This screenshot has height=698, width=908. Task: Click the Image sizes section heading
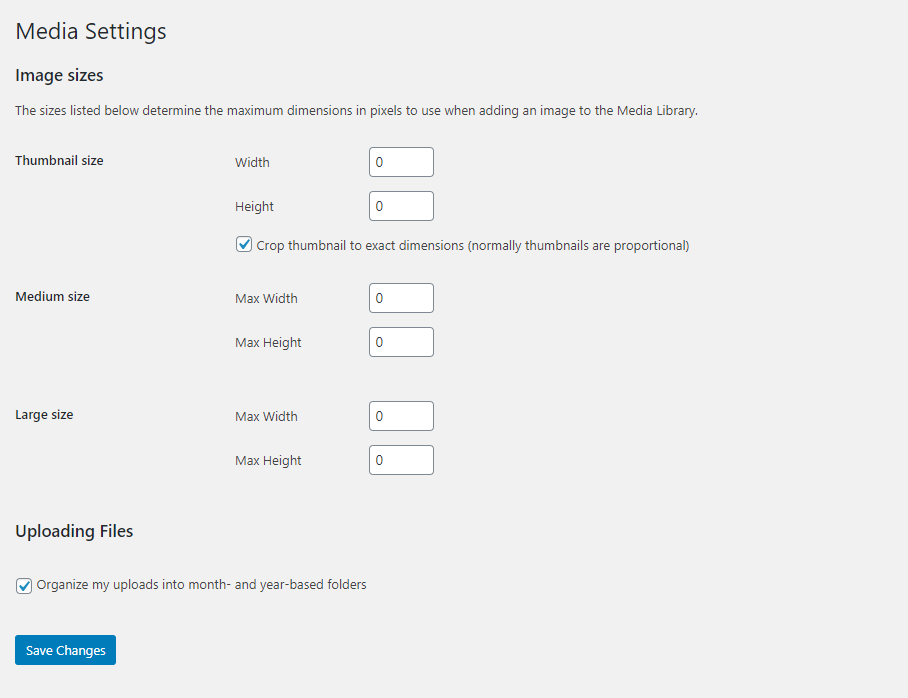59,75
